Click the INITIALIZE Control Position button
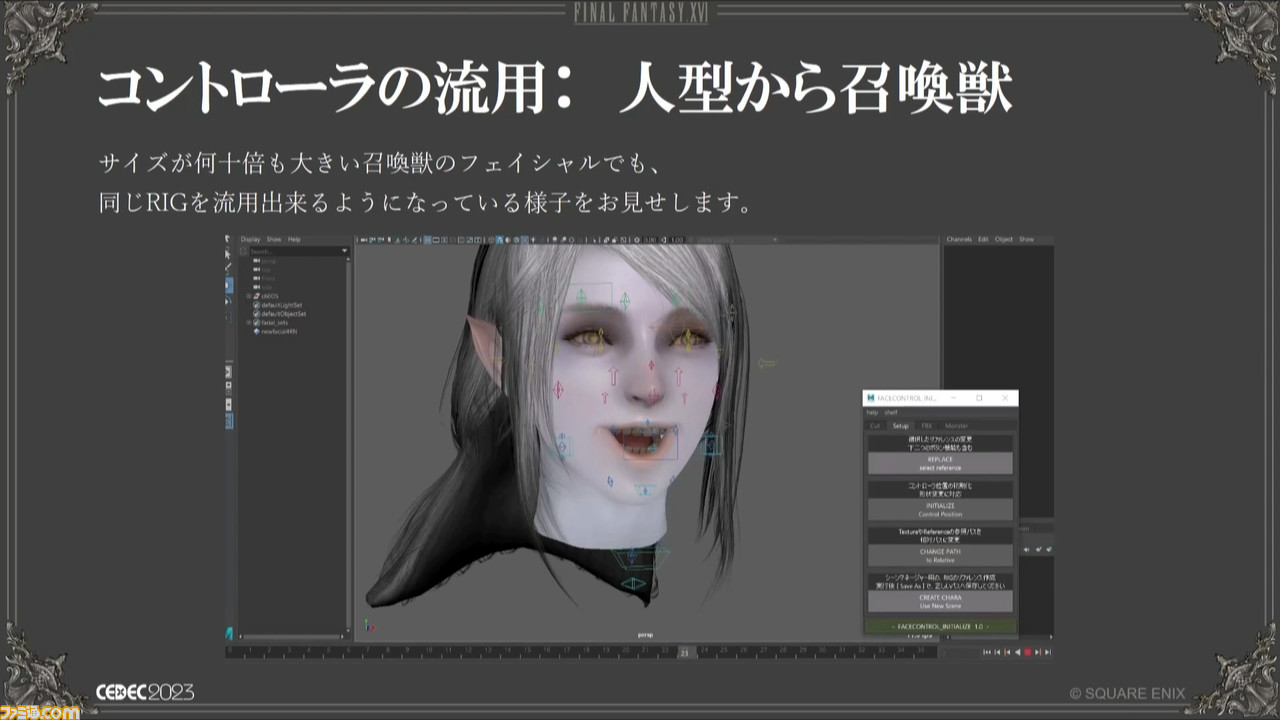This screenshot has height=720, width=1280. (940, 510)
